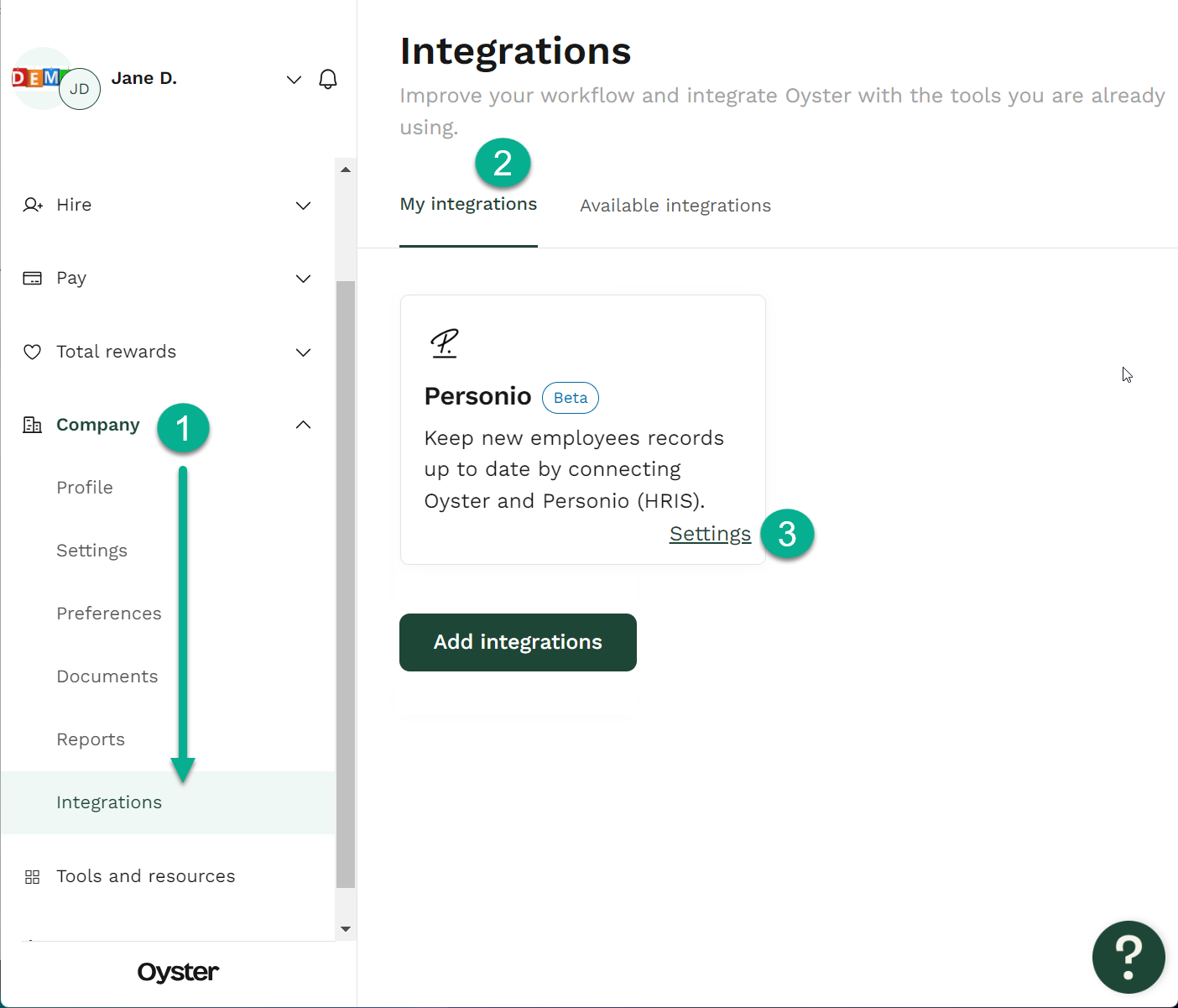
Task: Click the Add integrations button
Action: pyautogui.click(x=517, y=642)
